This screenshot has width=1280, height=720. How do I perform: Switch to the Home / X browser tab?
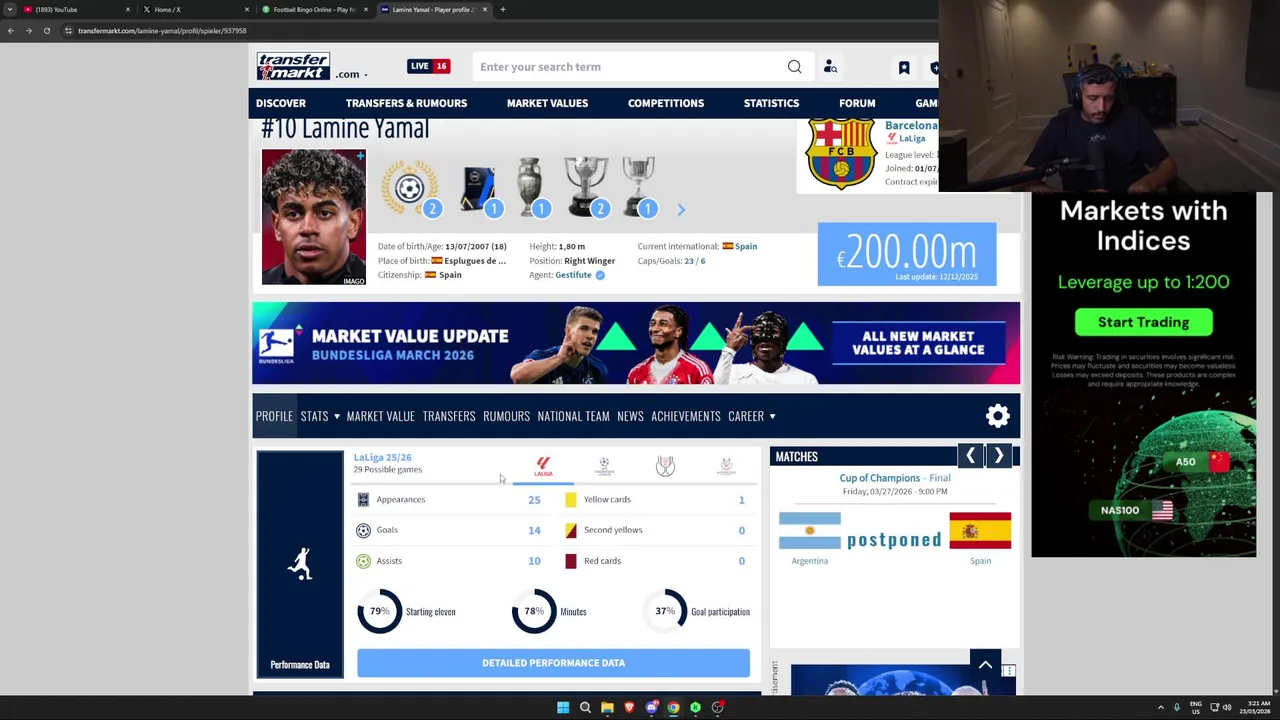click(x=195, y=9)
